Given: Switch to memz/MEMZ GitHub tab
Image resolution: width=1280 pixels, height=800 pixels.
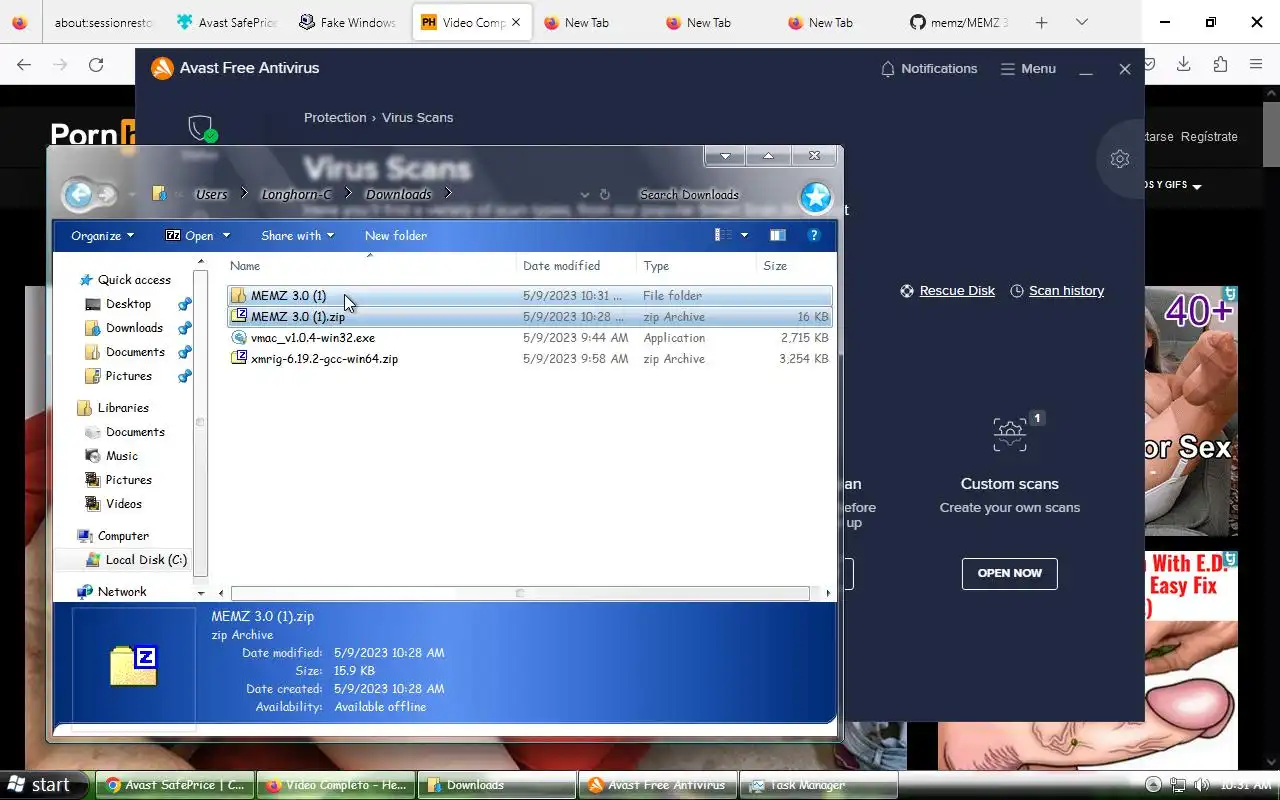Looking at the screenshot, I should pos(958,22).
